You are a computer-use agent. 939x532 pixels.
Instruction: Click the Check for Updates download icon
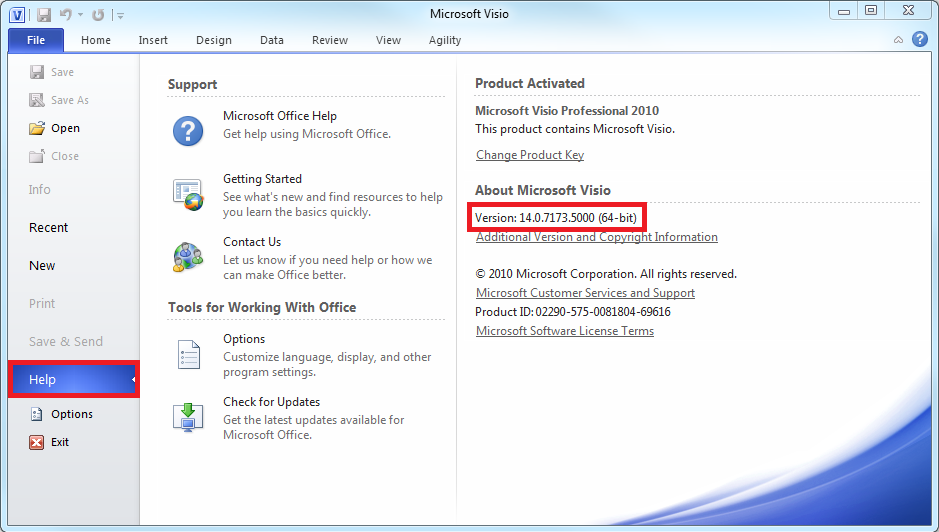[188, 417]
